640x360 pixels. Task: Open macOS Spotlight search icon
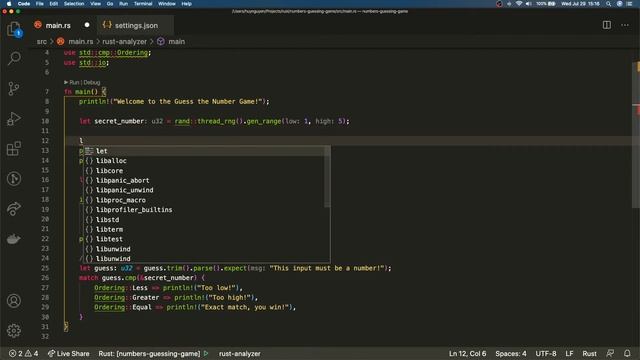608,4
